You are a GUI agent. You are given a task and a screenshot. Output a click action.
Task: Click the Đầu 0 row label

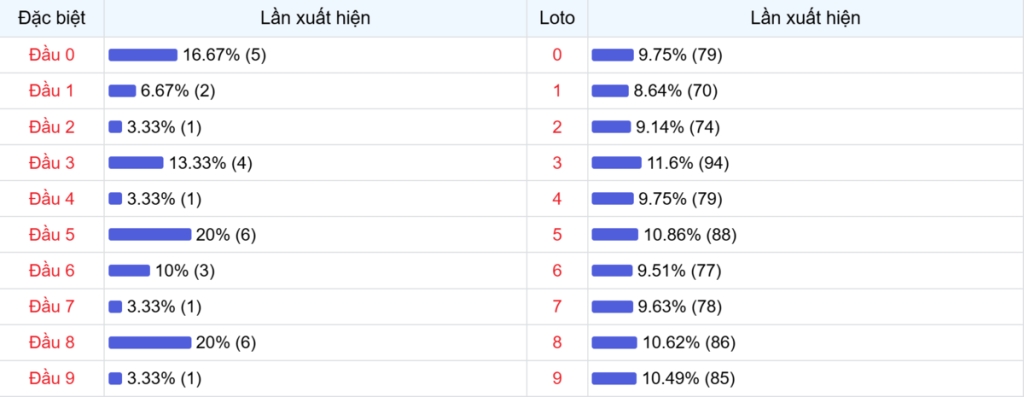[x=52, y=55]
